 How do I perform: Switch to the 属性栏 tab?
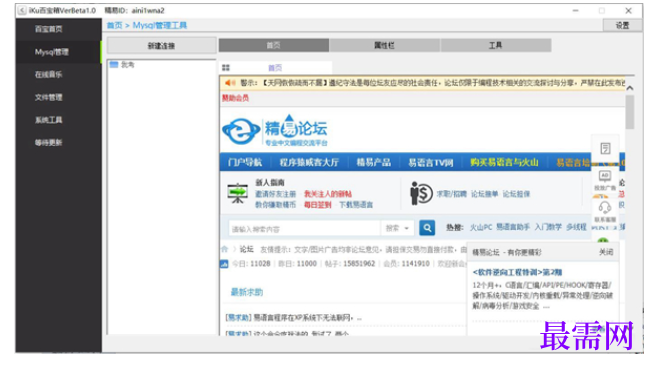[384, 45]
